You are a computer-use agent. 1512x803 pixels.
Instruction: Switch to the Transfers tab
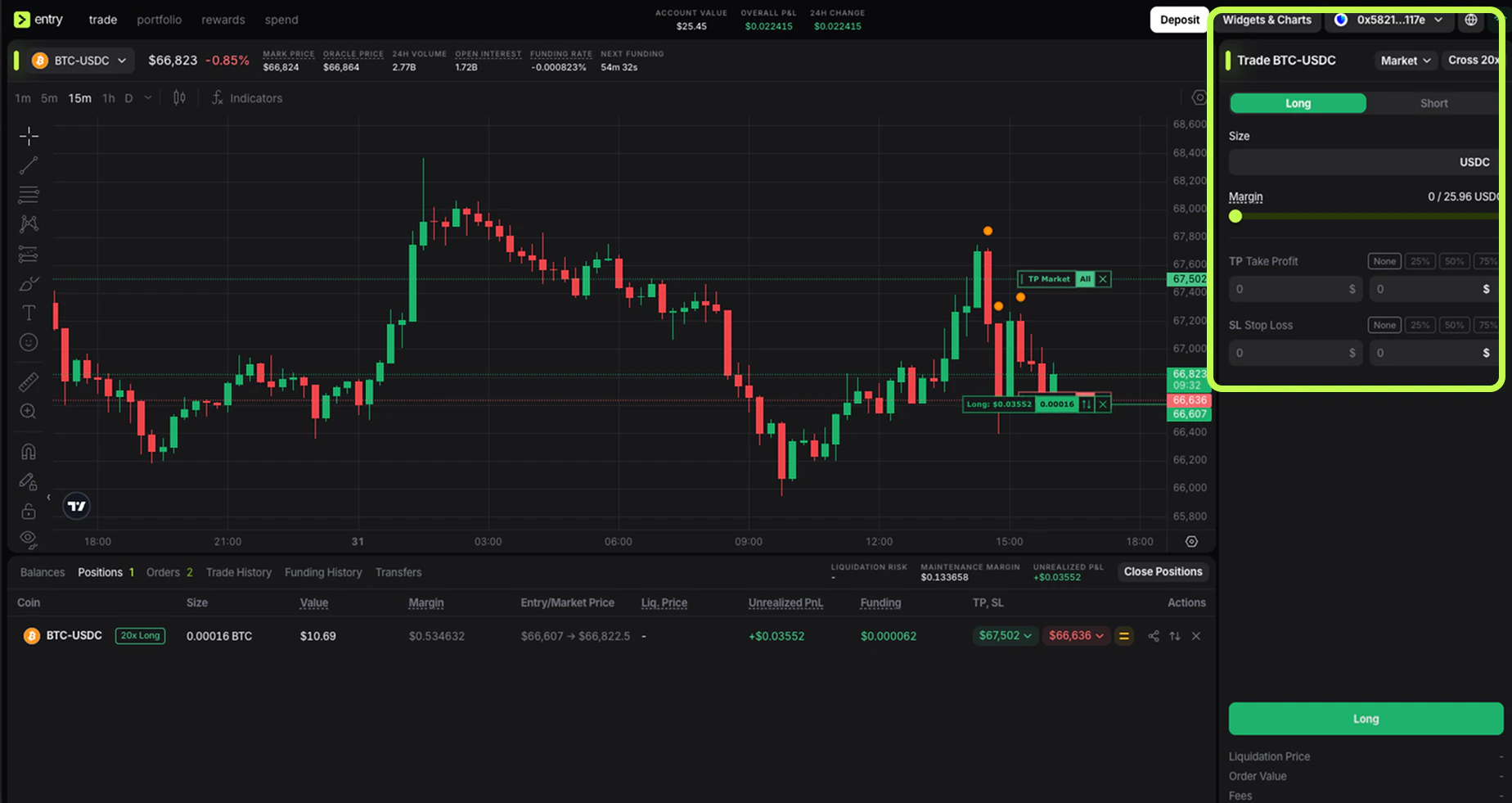pyautogui.click(x=398, y=572)
